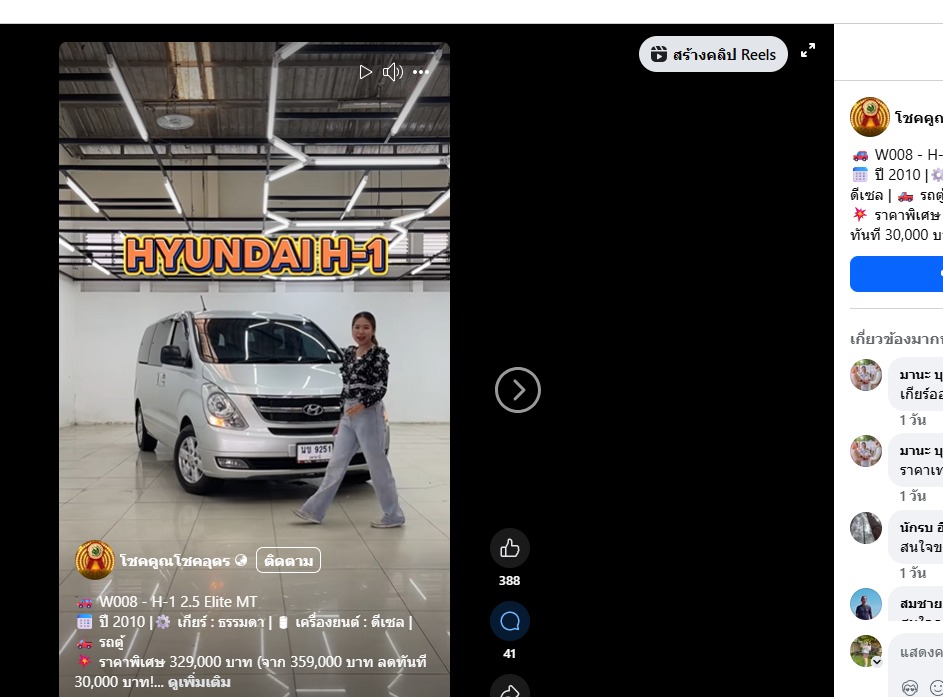Open the reel's three-dot options menu
This screenshot has height=697, width=943.
[x=421, y=72]
